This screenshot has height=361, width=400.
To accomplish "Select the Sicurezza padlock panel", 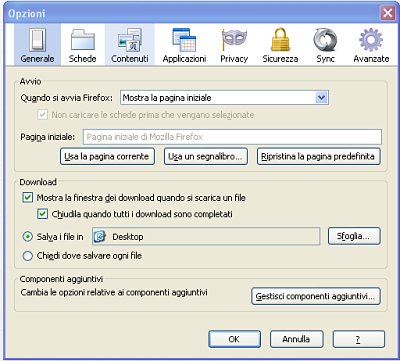I will tap(280, 45).
